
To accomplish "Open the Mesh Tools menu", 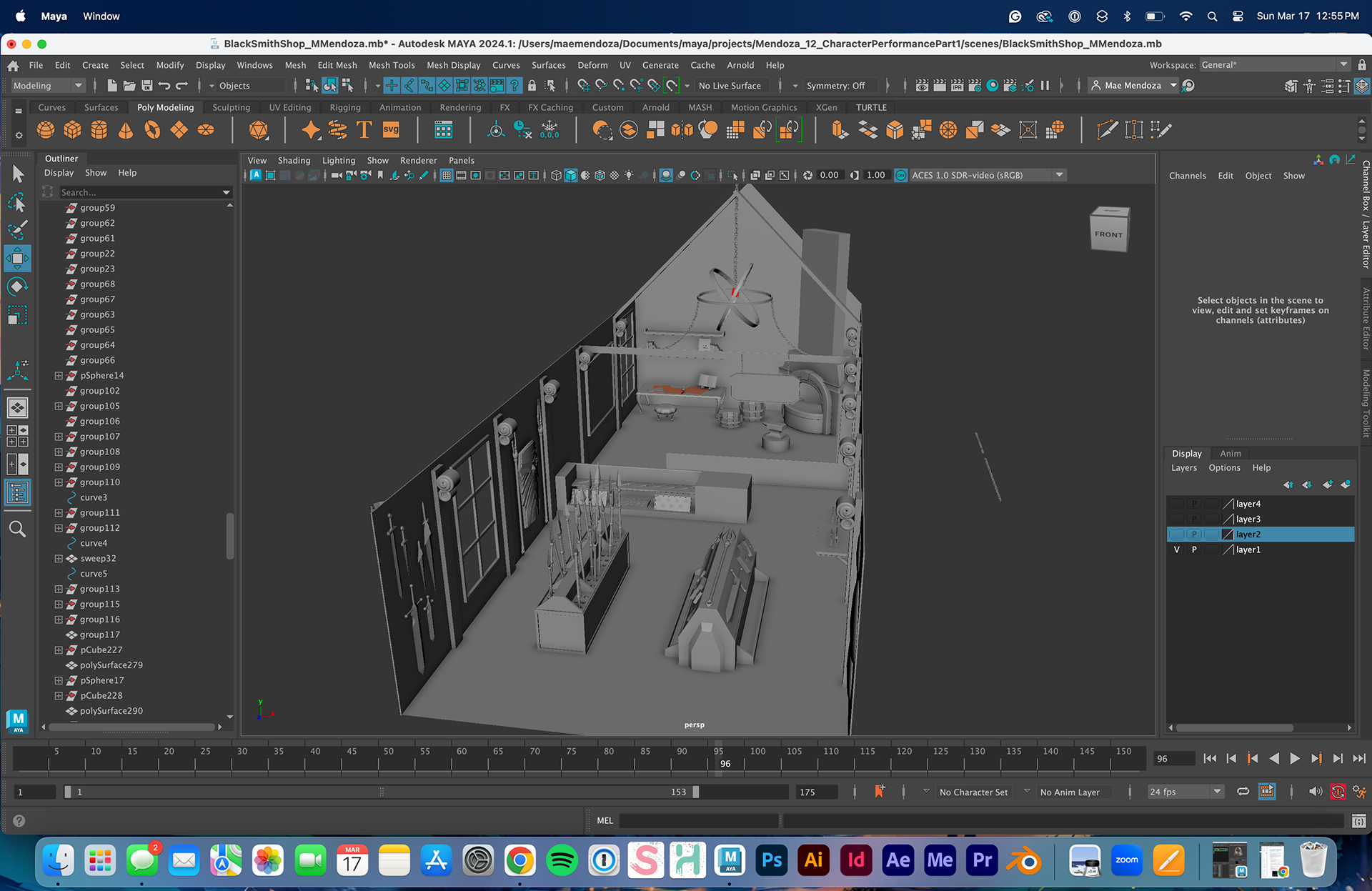I will [392, 65].
